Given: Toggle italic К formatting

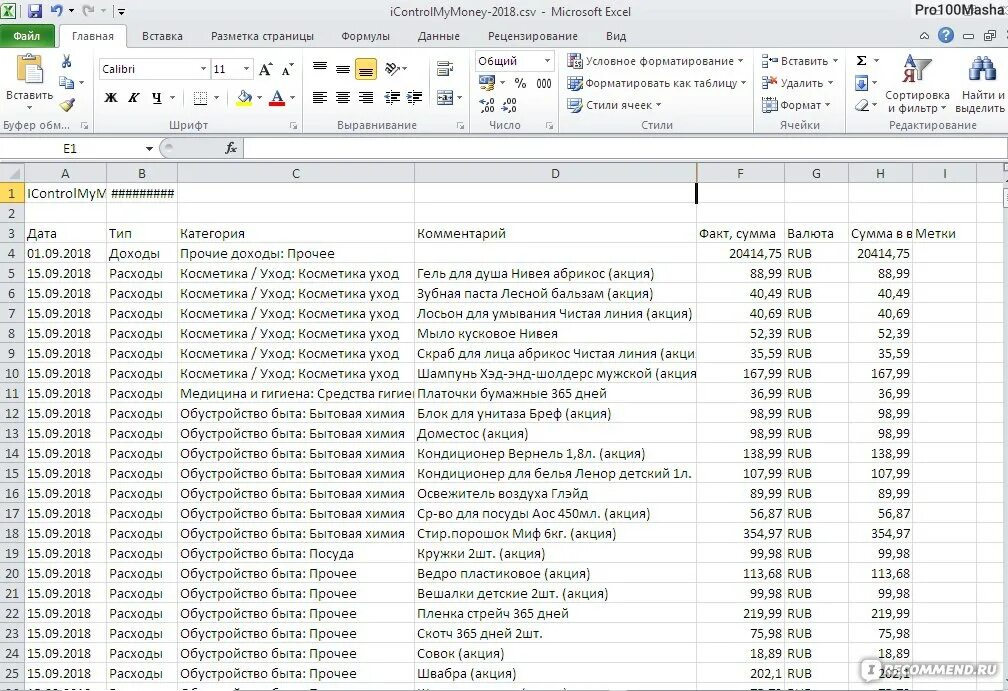Looking at the screenshot, I should pyautogui.click(x=133, y=98).
